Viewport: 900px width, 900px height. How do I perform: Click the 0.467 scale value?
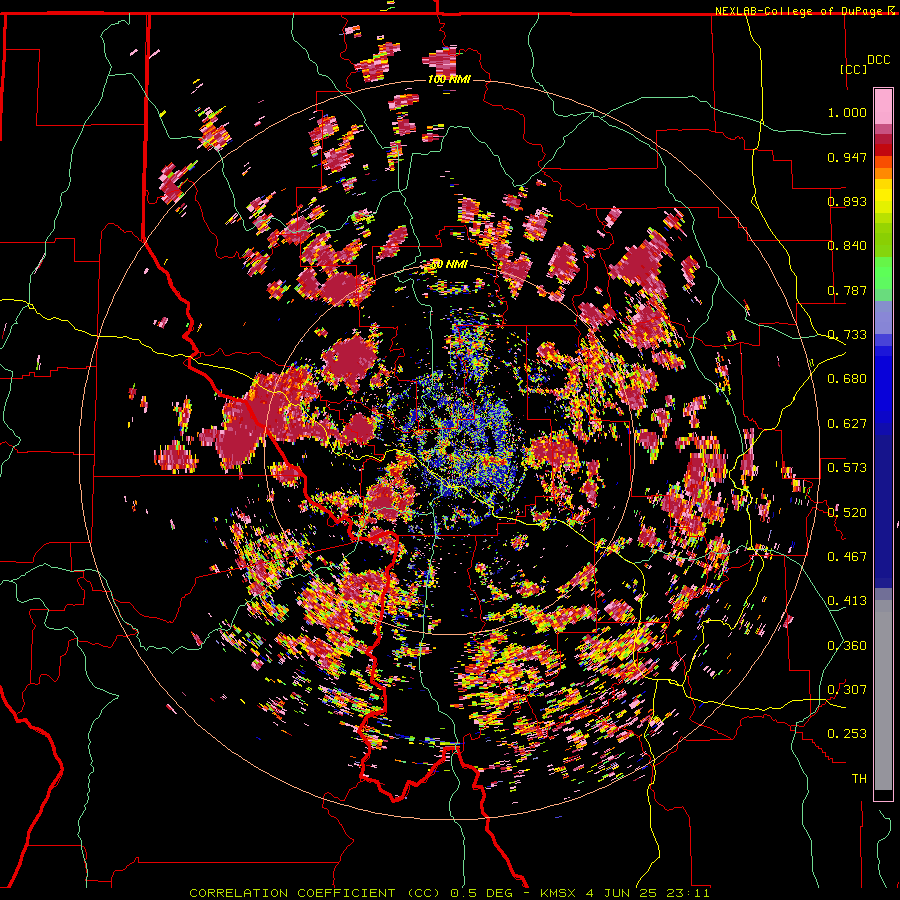click(x=847, y=557)
